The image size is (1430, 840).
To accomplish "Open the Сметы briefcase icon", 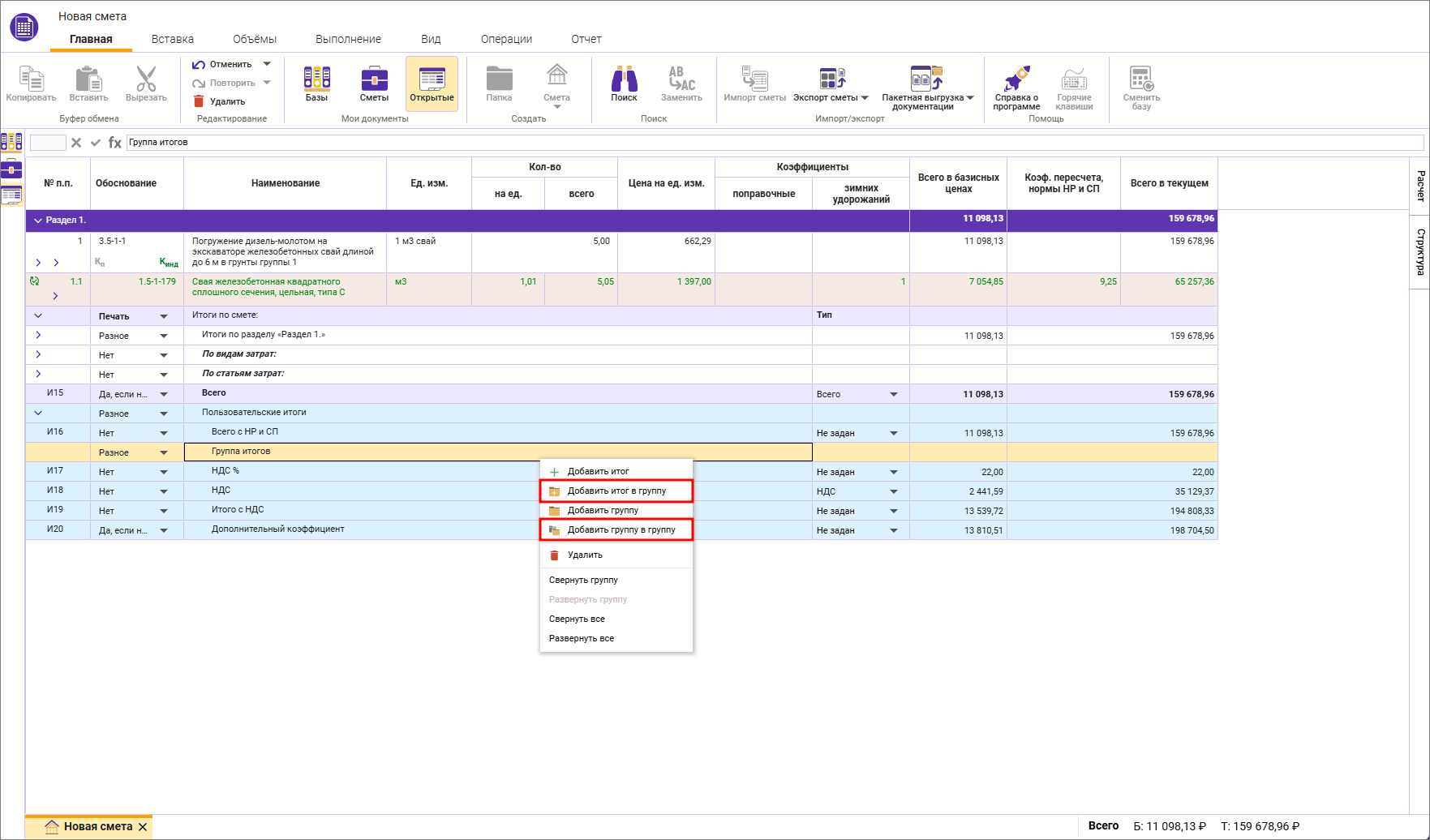I will point(374,79).
